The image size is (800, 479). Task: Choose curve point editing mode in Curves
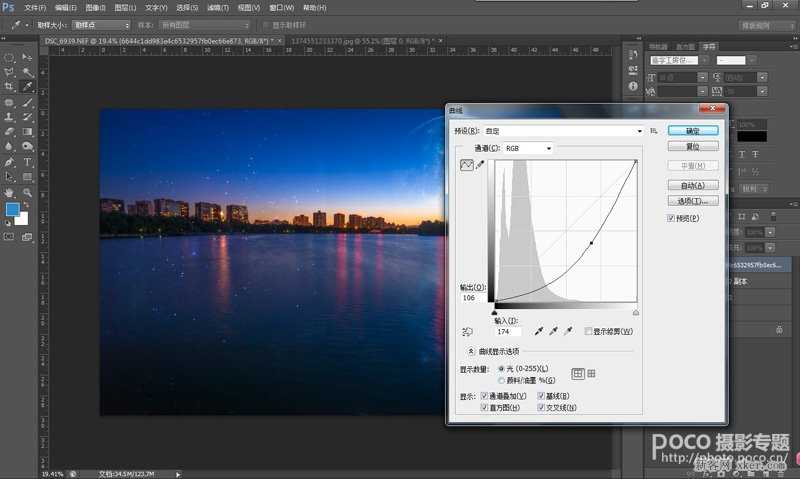(467, 165)
